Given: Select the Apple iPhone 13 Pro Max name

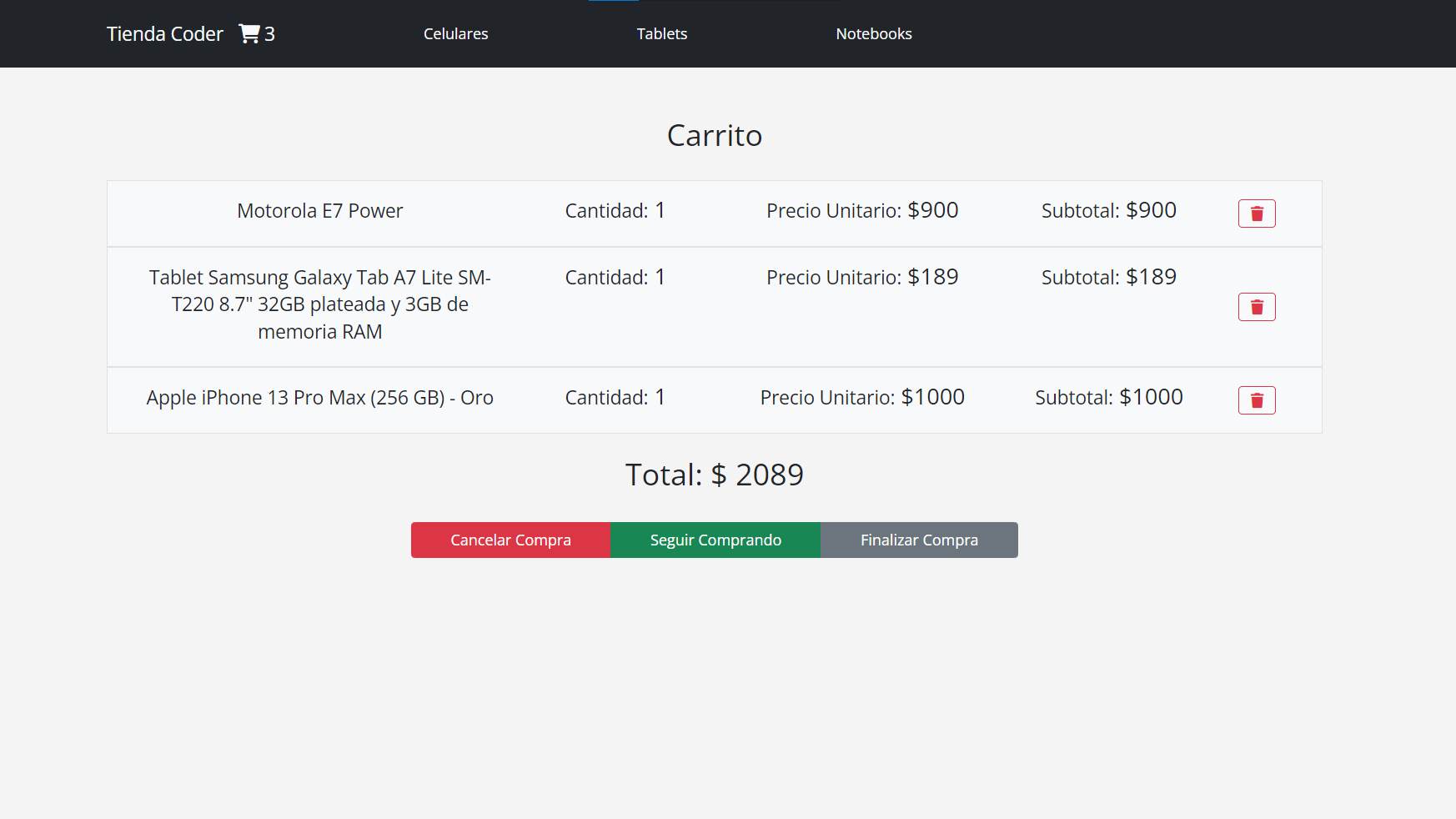Looking at the screenshot, I should [x=319, y=398].
